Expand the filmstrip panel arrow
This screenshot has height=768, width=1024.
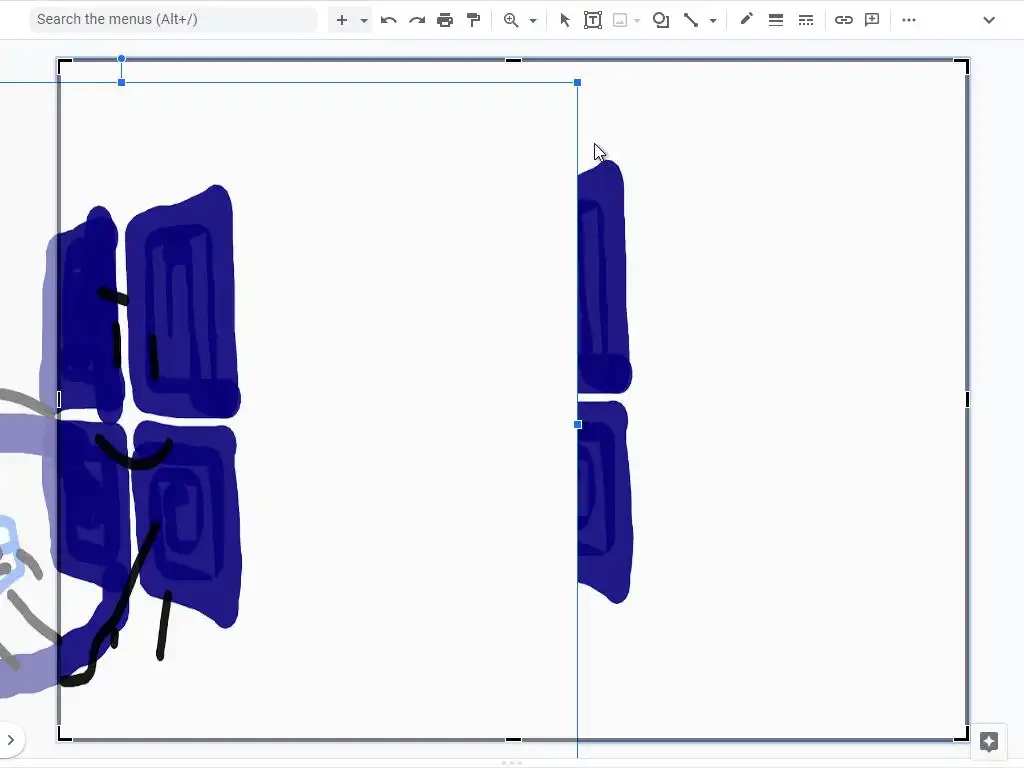click(10, 740)
